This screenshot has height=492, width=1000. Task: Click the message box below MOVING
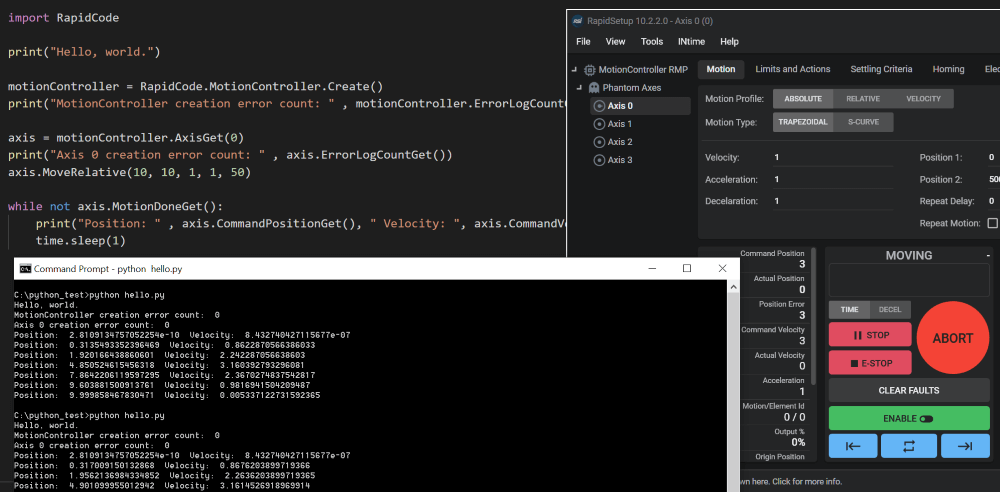909,280
